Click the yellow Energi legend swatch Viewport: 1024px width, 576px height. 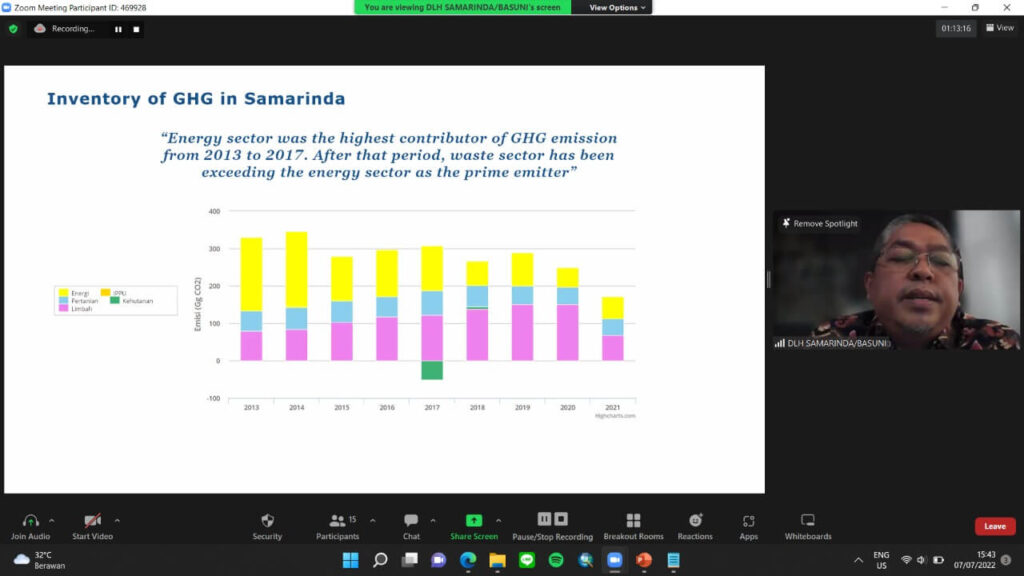pyautogui.click(x=63, y=293)
